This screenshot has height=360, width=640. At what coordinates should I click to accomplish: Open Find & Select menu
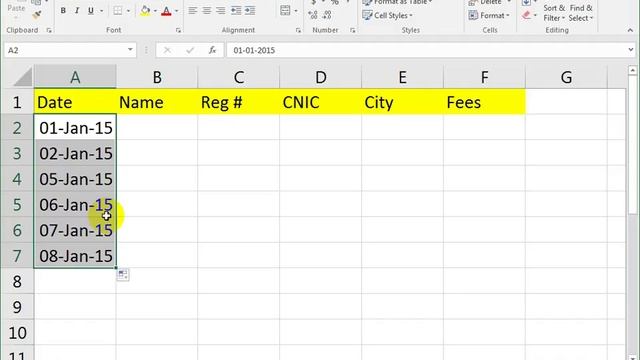580,13
